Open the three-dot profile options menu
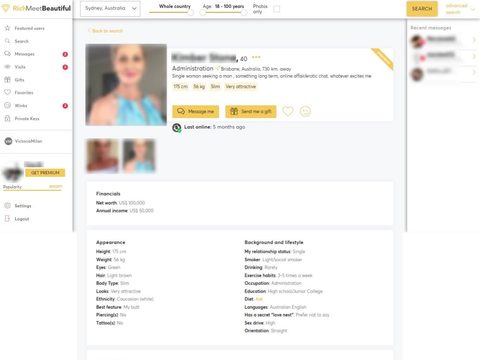Viewport: 480px width, 360px height. tap(256, 57)
